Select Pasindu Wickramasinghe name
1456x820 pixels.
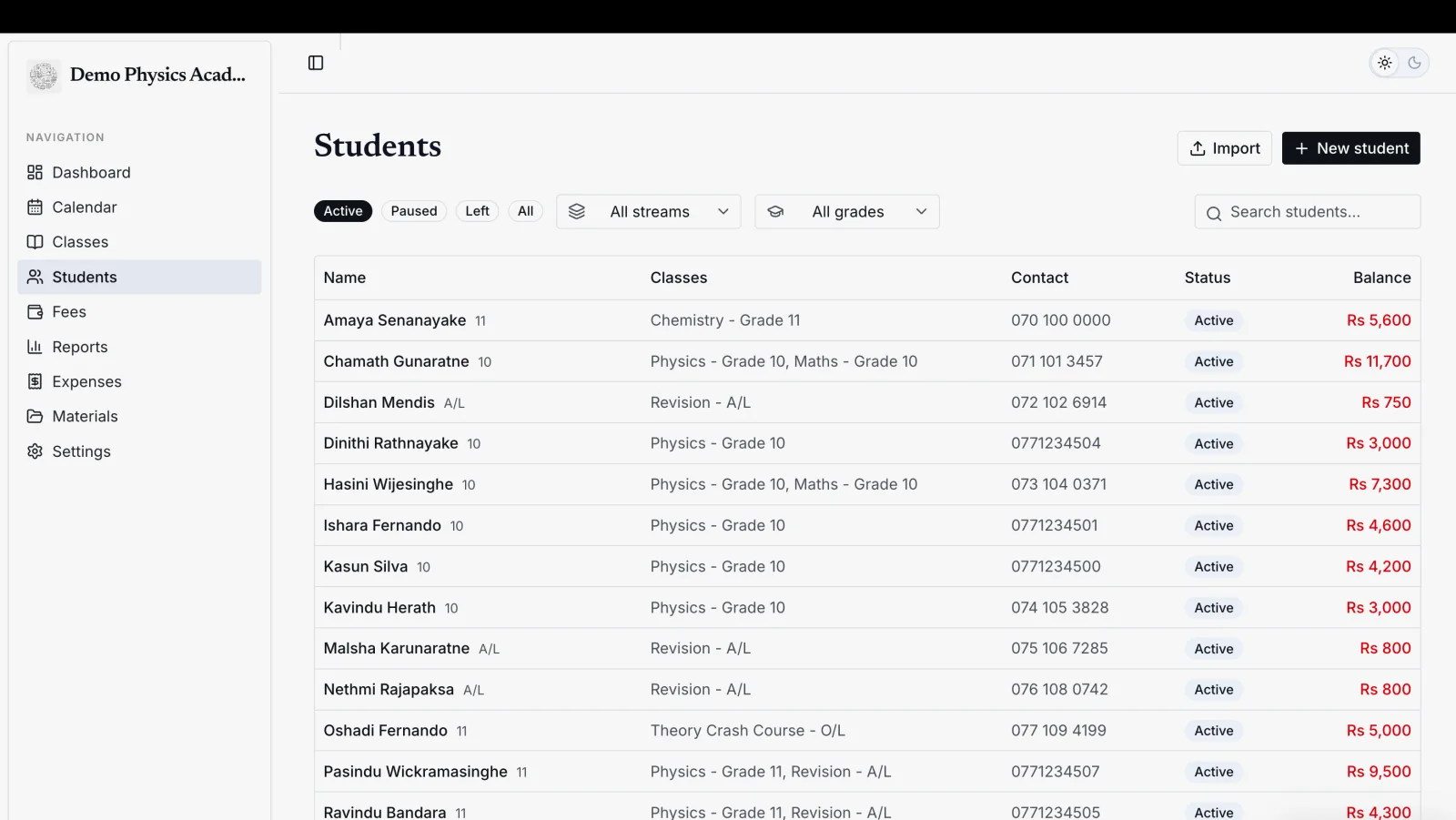pyautogui.click(x=416, y=771)
